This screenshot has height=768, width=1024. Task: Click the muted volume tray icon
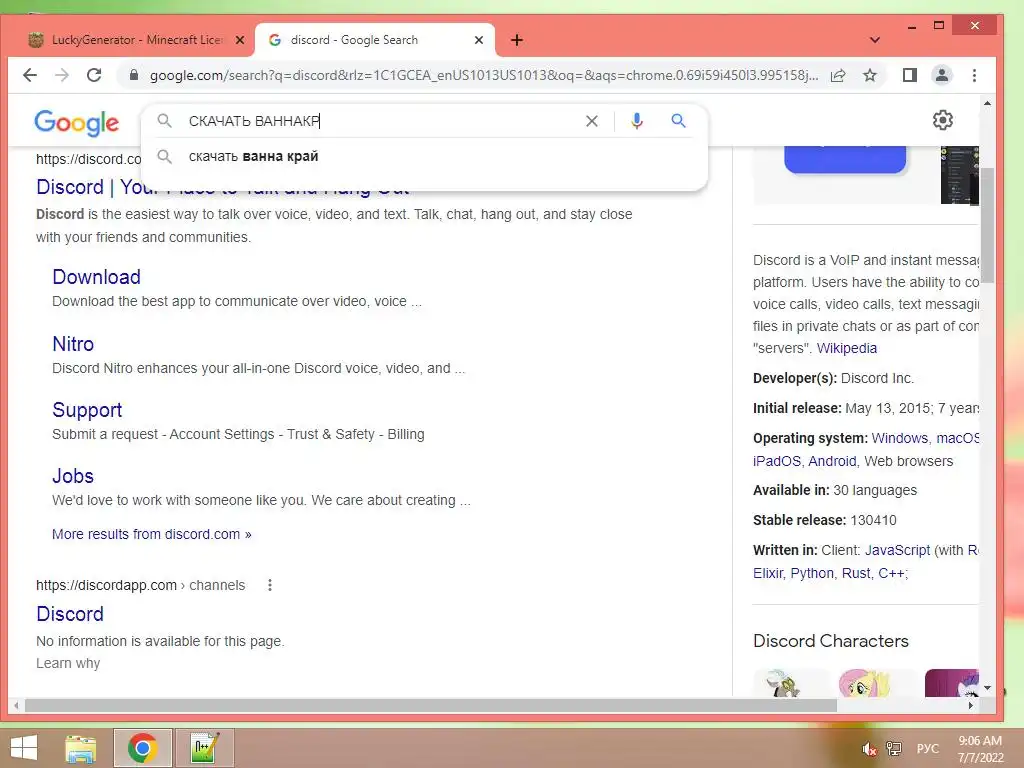869,749
